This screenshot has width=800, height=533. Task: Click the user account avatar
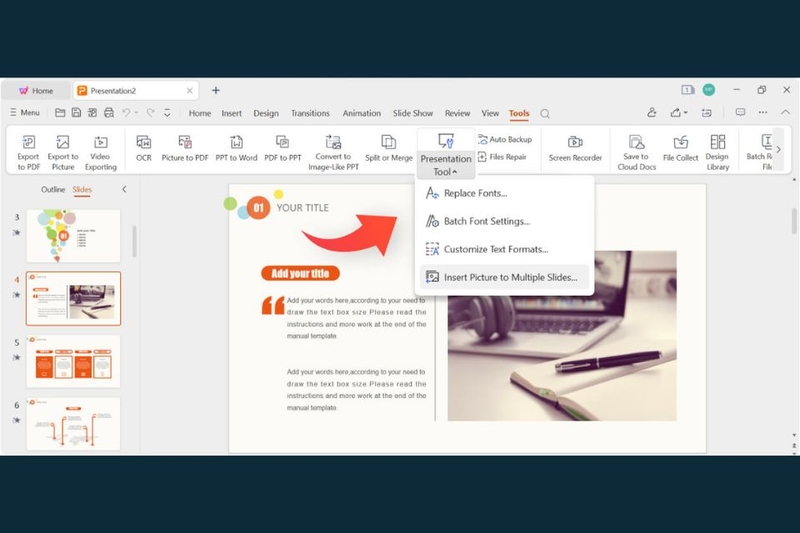(x=709, y=90)
